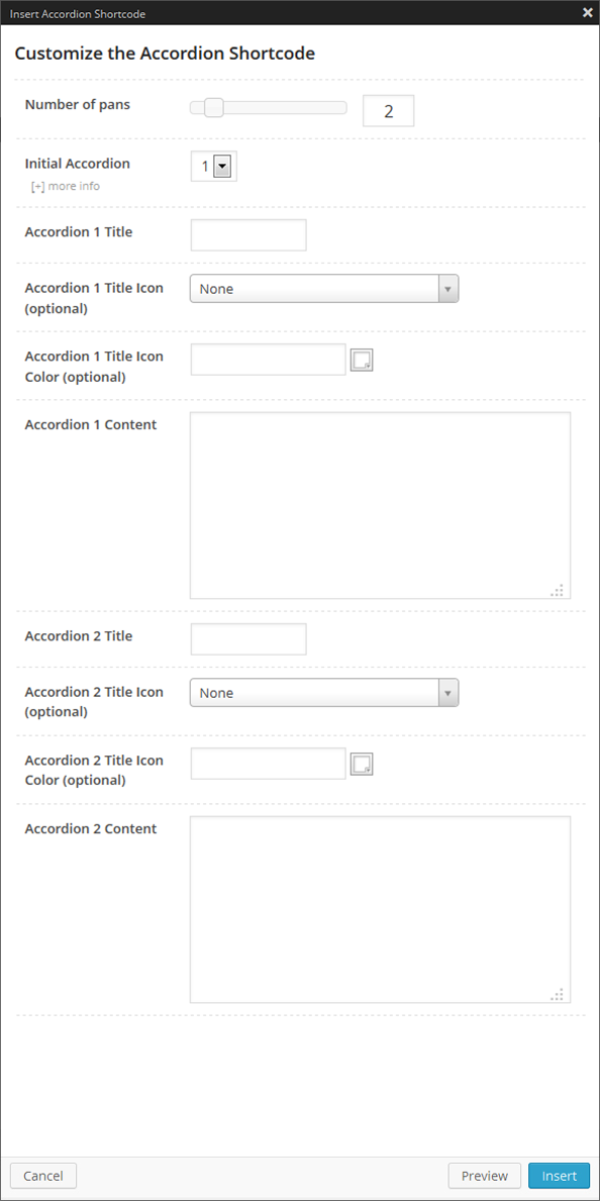Click the Accordion 1 Title text field
The width and height of the screenshot is (600, 1201).
tap(247, 234)
